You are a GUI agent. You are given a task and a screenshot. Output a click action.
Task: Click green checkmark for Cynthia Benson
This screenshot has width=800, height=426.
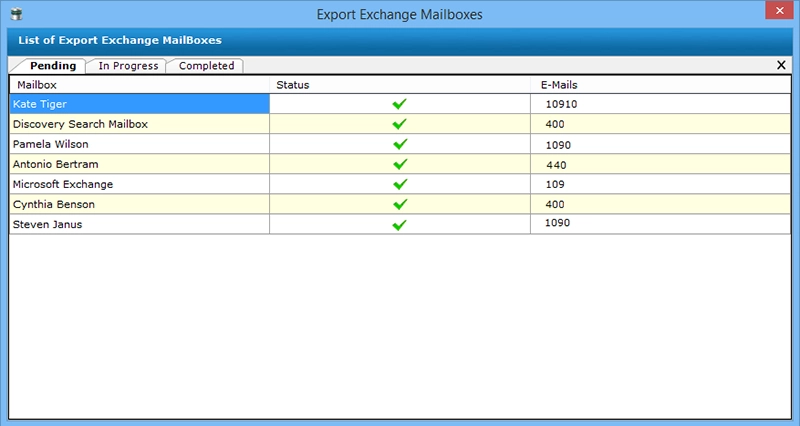point(400,204)
